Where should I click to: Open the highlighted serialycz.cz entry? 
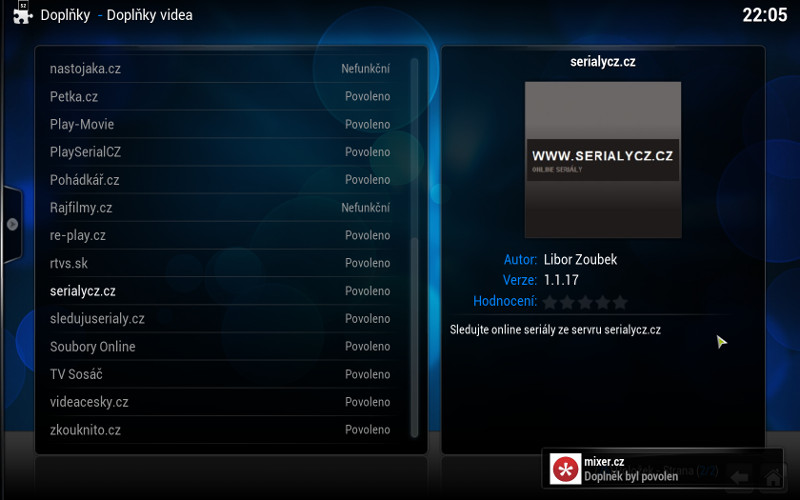click(x=221, y=291)
